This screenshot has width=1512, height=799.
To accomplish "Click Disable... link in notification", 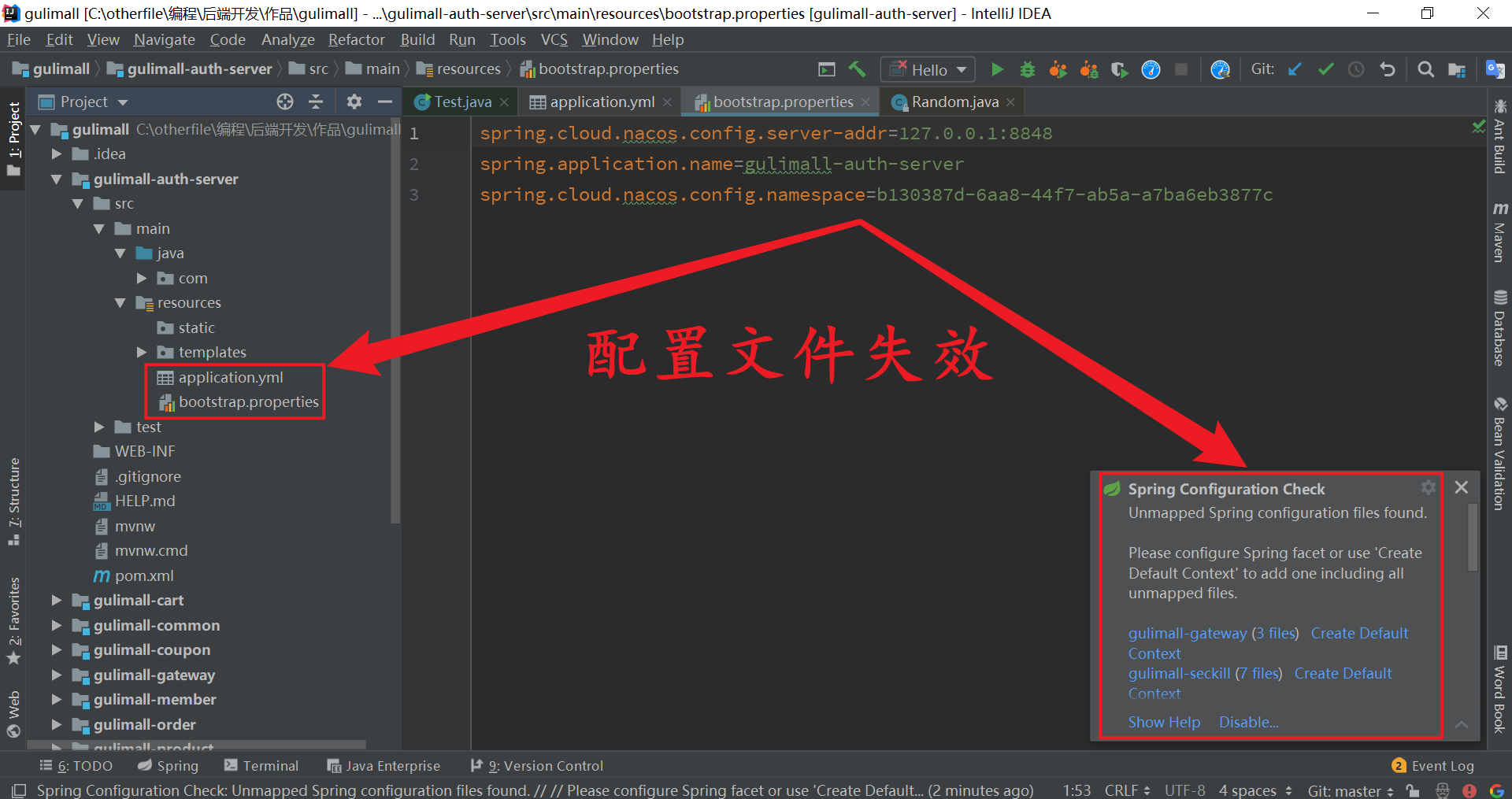I will [1248, 722].
